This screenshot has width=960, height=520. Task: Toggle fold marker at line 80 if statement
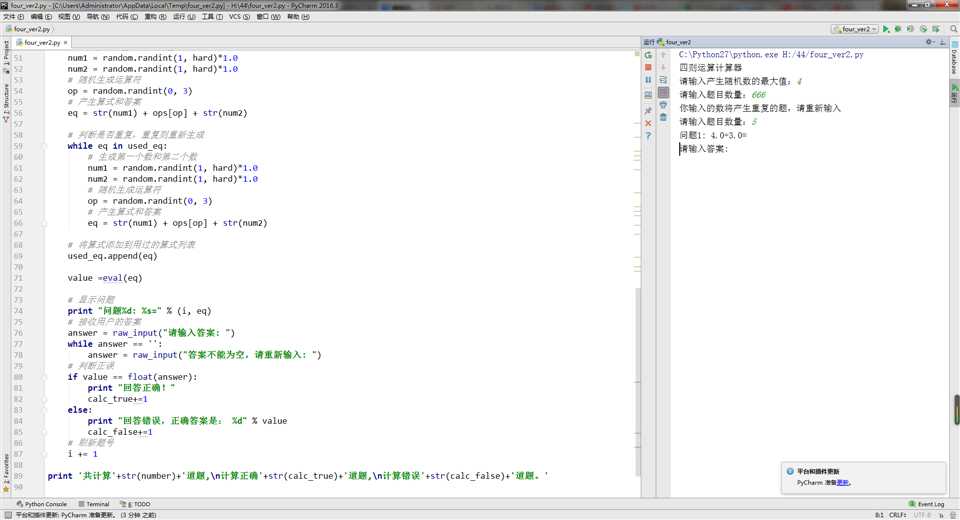(x=45, y=377)
